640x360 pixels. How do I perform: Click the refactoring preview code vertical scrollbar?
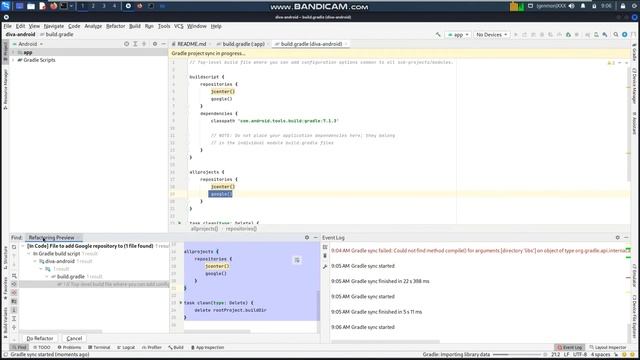click(x=318, y=306)
